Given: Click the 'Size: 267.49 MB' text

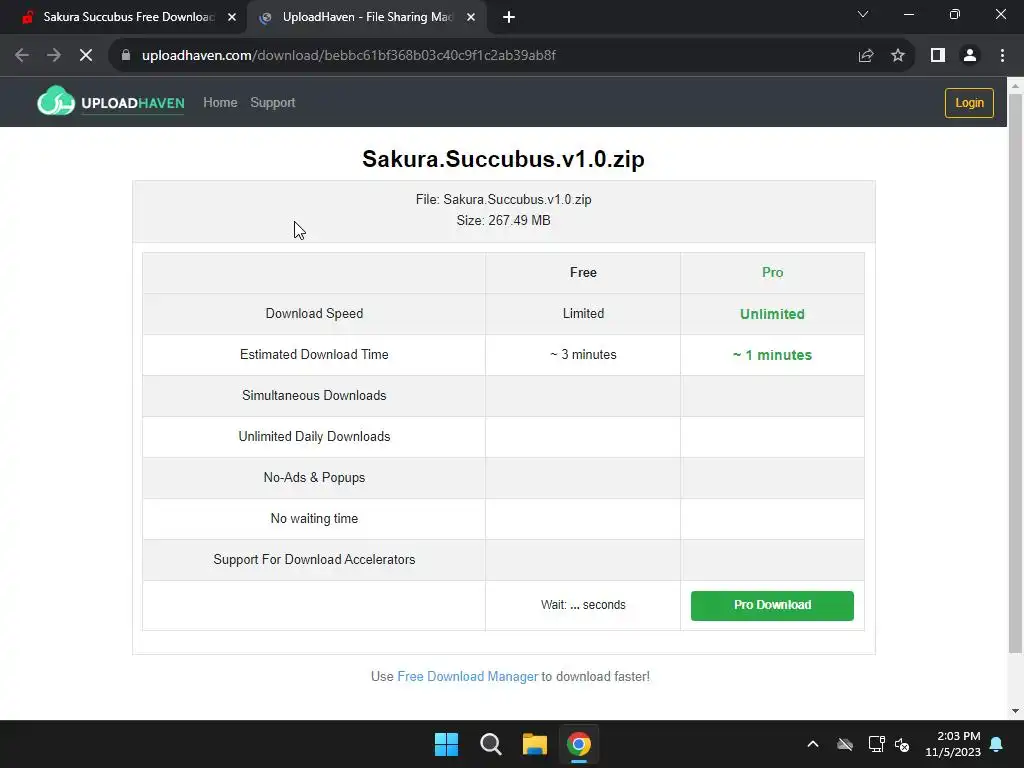Looking at the screenshot, I should point(504,221).
